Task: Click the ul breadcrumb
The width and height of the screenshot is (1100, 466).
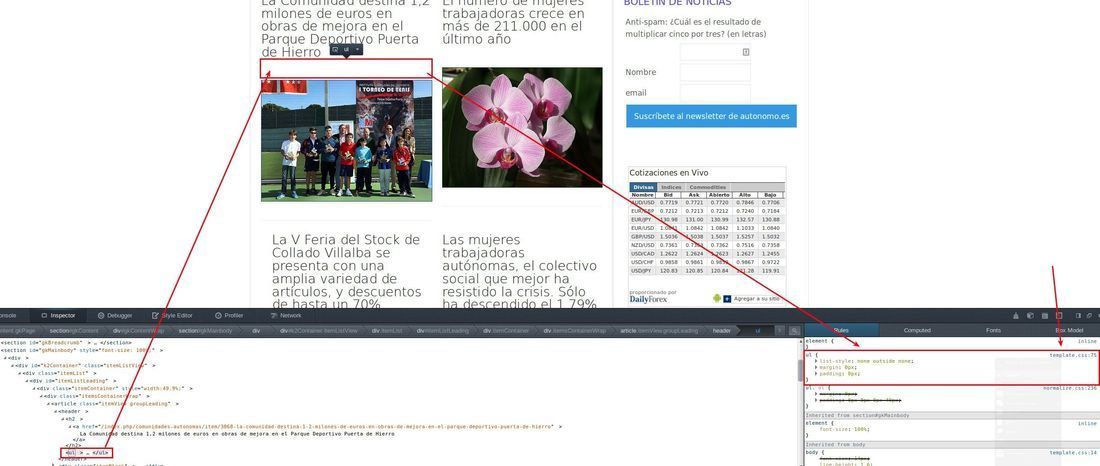Action: [758, 331]
